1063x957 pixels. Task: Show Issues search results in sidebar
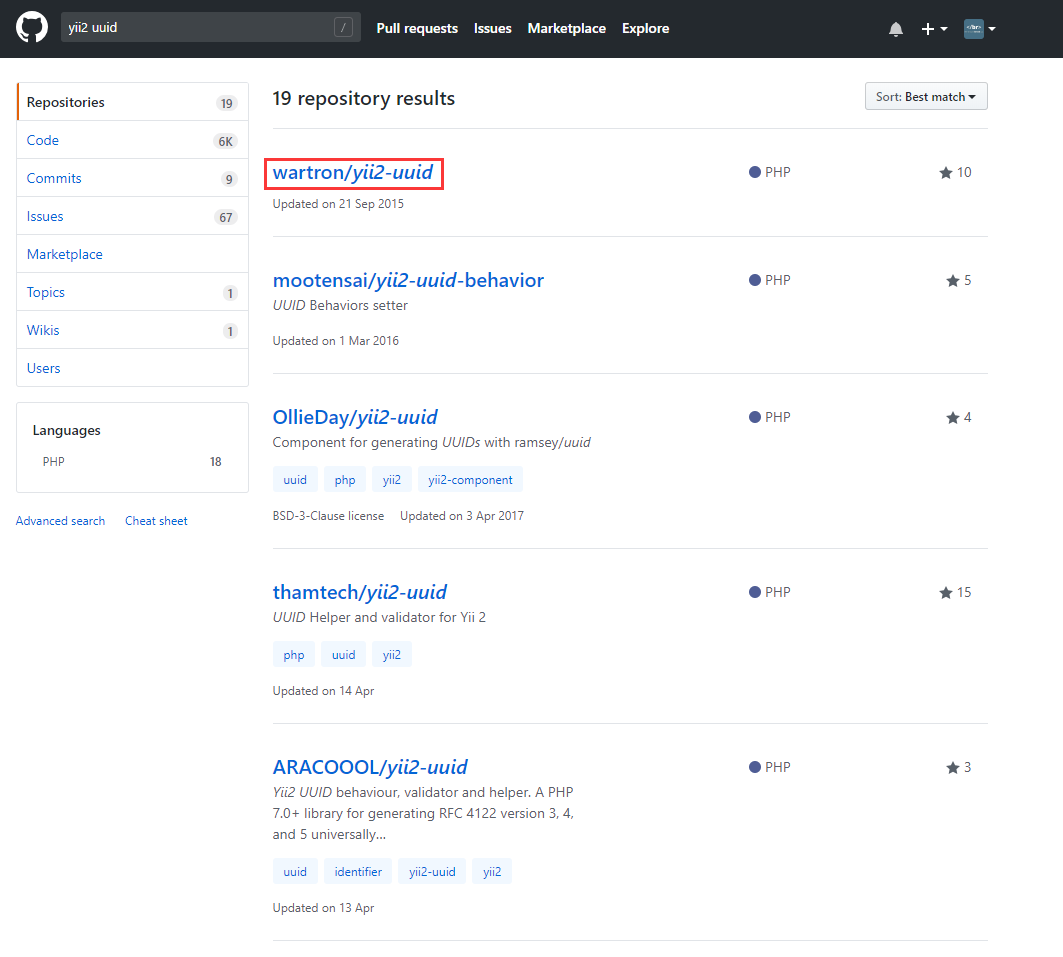click(x=45, y=217)
